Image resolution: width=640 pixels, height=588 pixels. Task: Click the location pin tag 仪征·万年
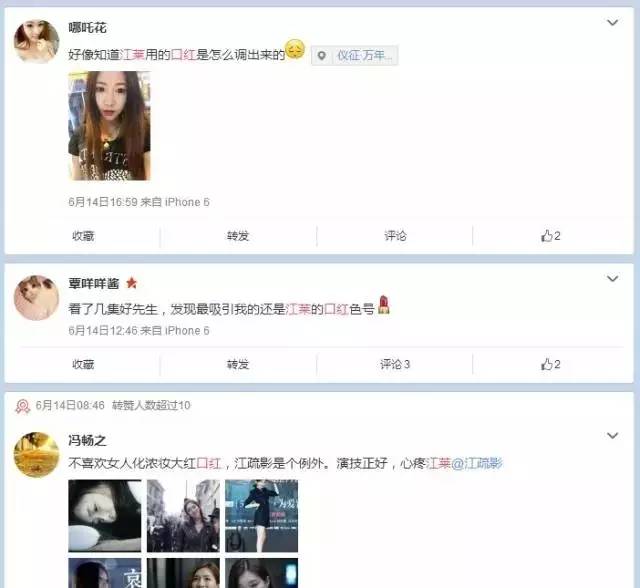(354, 55)
